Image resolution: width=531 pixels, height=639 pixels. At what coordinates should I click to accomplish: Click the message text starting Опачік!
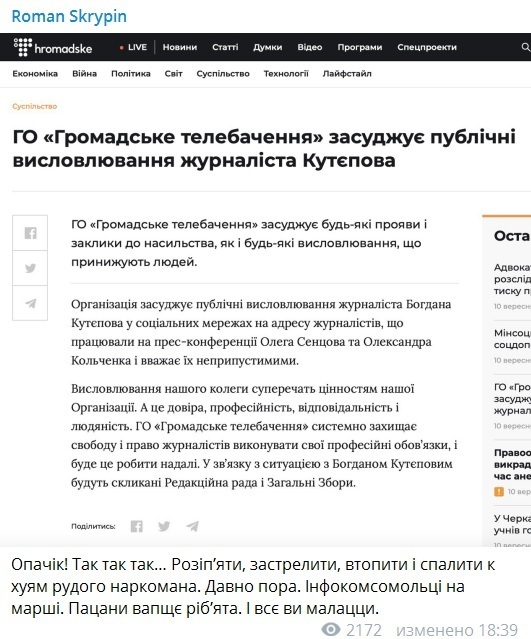pyautogui.click(x=253, y=586)
